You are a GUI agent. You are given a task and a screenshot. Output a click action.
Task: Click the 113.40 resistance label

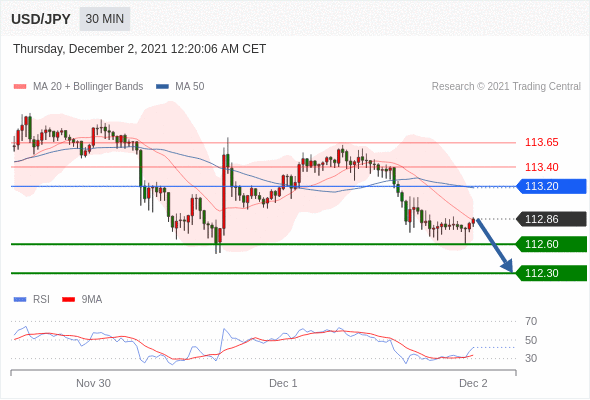pyautogui.click(x=541, y=167)
